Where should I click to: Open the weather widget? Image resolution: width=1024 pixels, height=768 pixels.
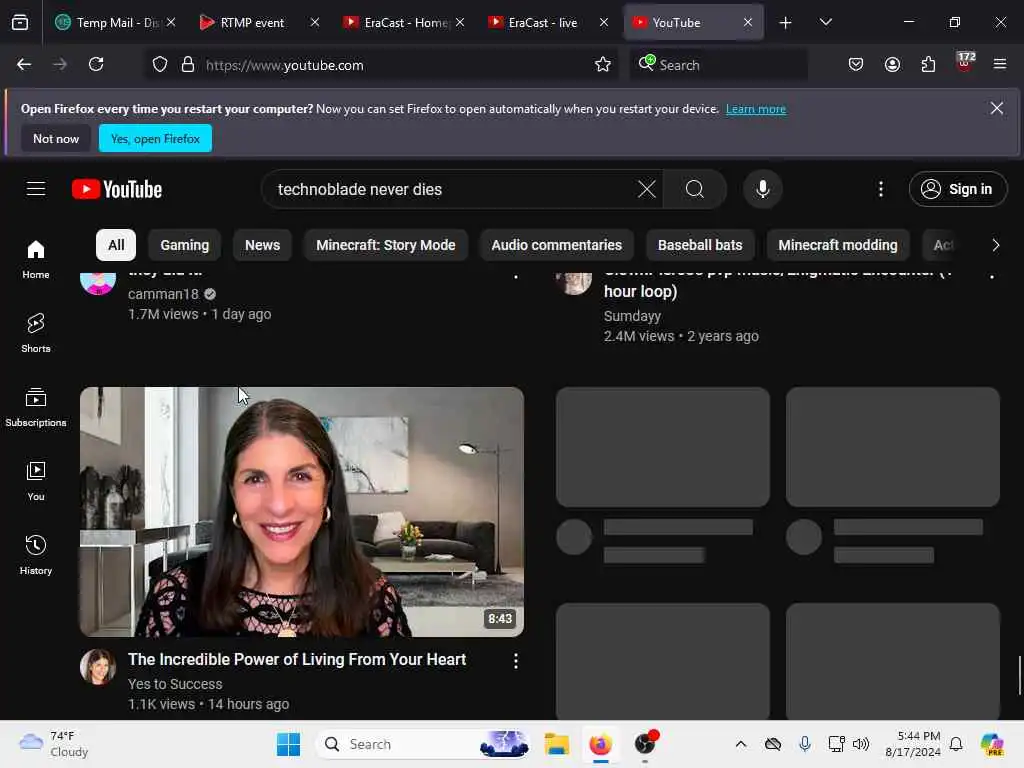(54, 744)
